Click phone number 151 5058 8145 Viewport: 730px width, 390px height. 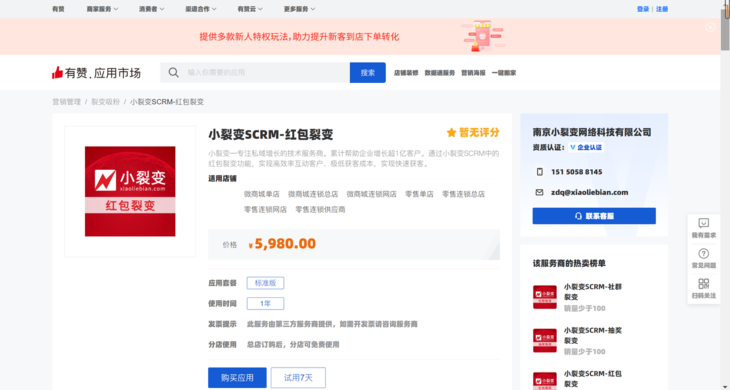pos(576,172)
